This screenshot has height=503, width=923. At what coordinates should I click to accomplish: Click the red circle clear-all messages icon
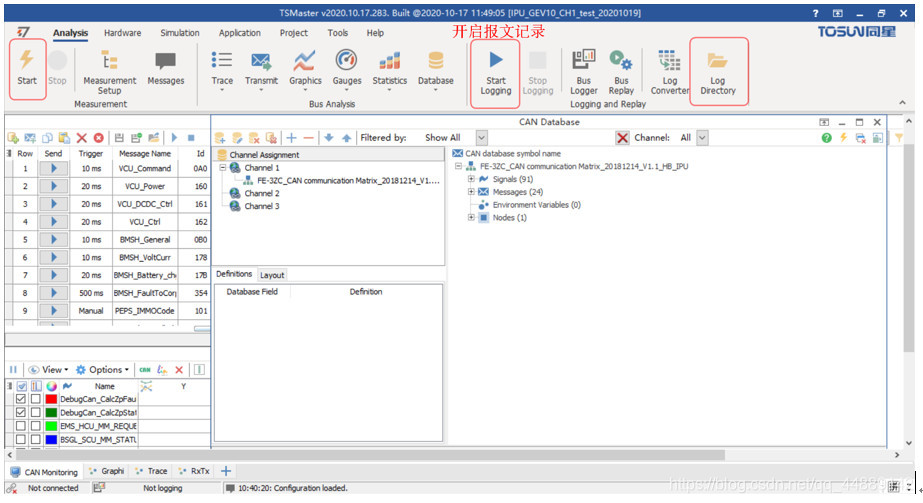tap(98, 138)
